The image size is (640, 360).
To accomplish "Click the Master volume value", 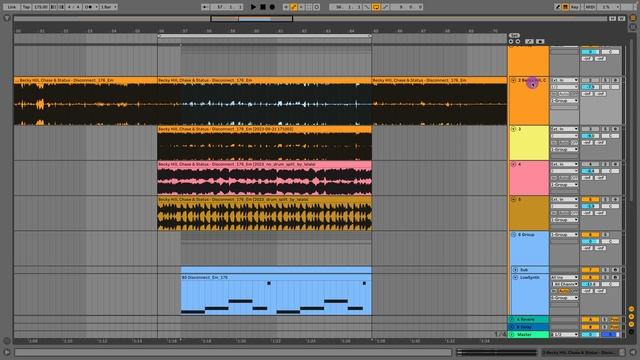I will coord(590,334).
